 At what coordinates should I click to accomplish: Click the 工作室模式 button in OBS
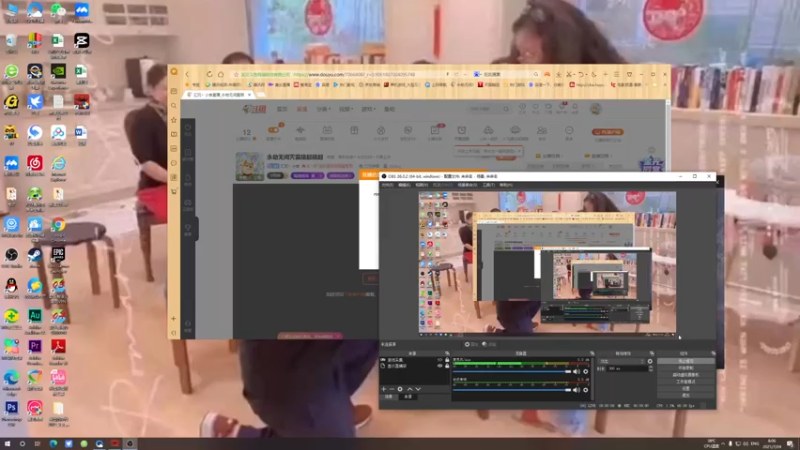686,381
